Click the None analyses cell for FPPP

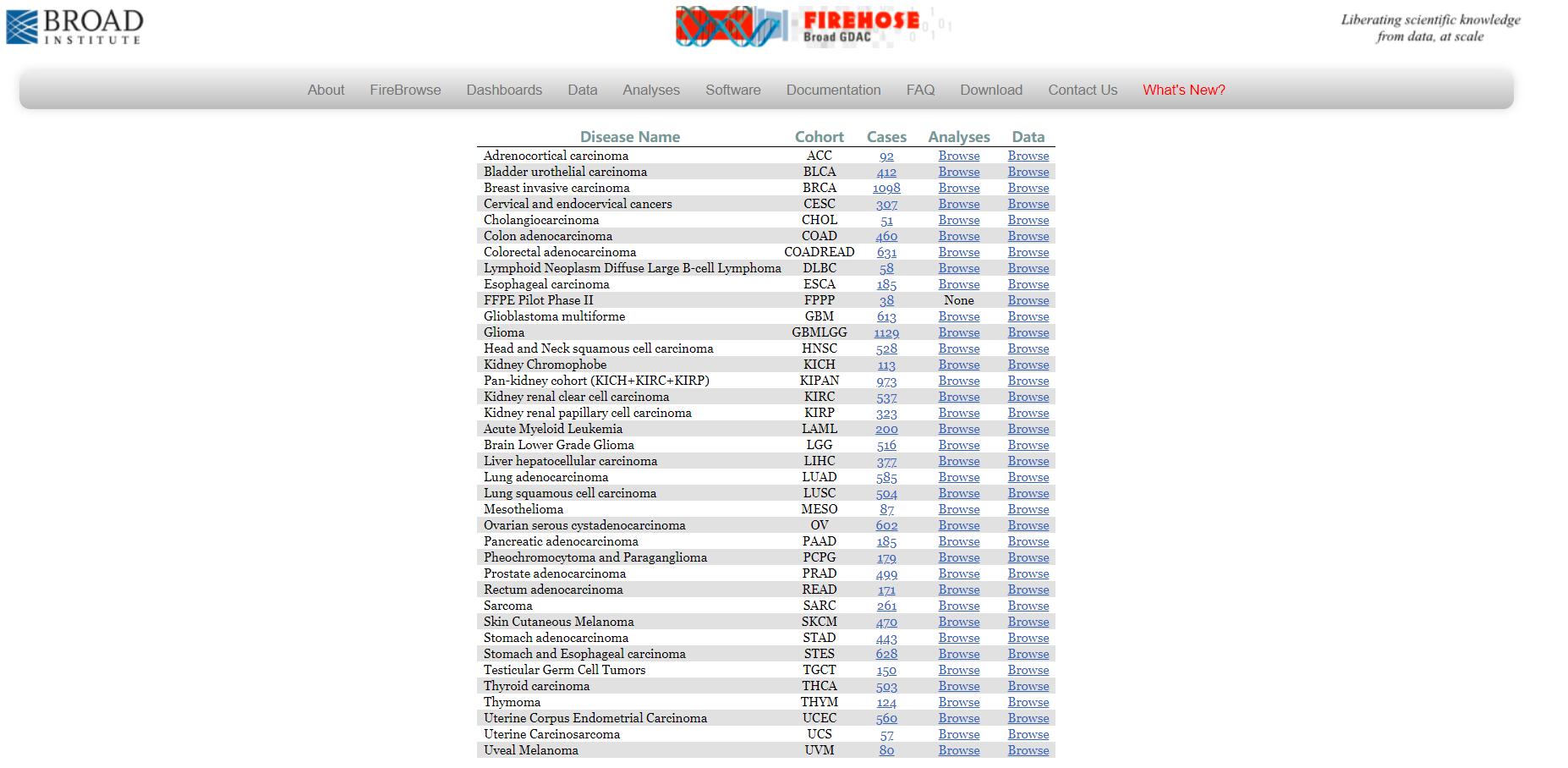tap(959, 300)
